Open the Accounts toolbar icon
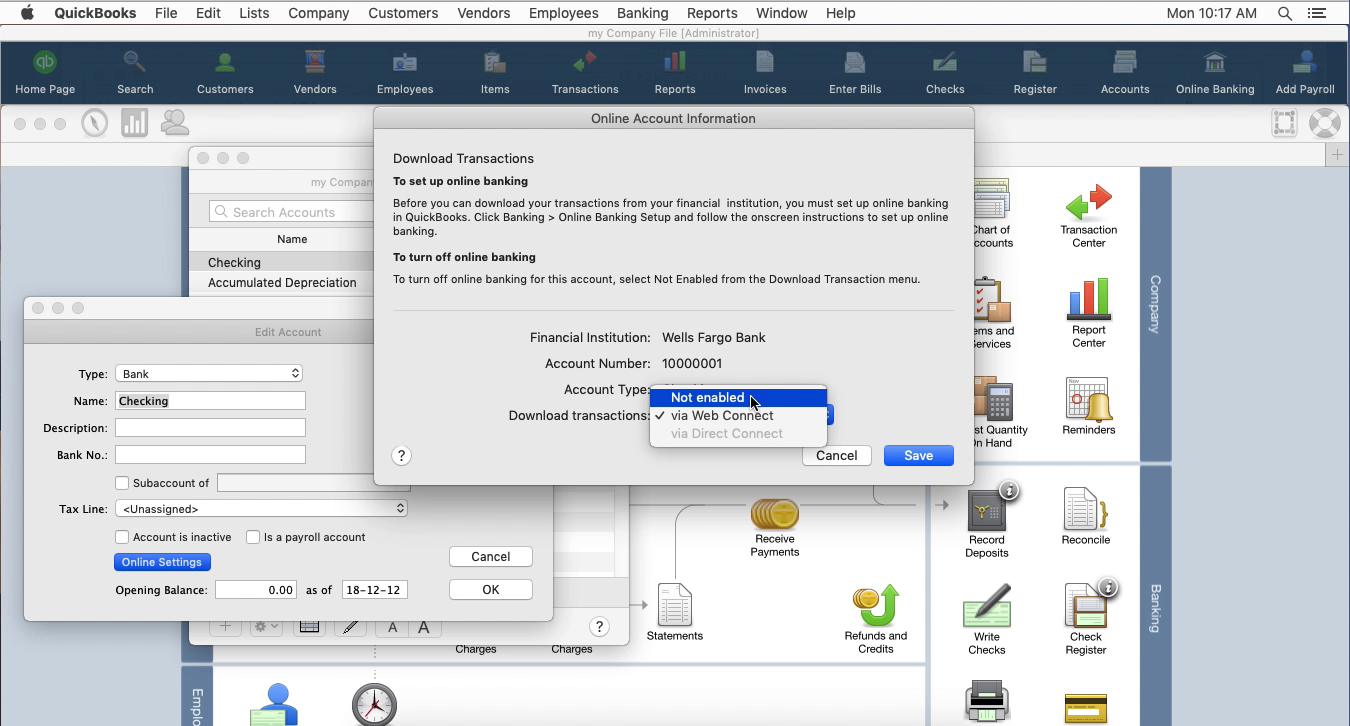Image resolution: width=1350 pixels, height=726 pixels. pos(1125,72)
